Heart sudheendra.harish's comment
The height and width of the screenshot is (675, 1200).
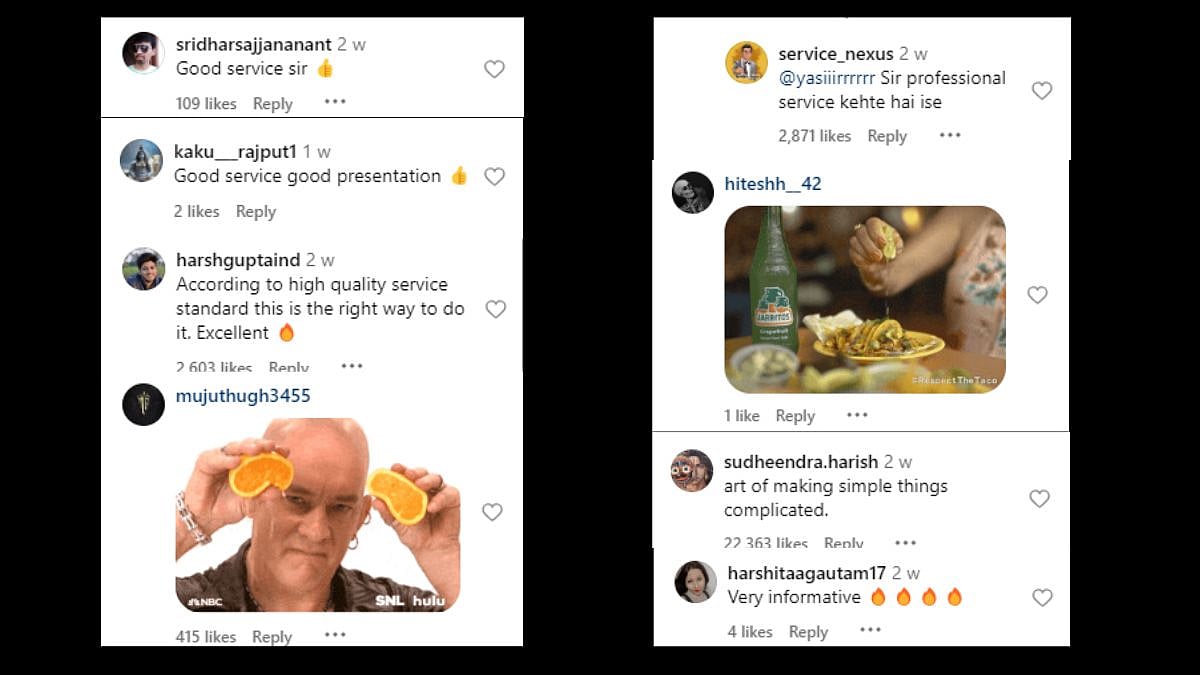tap(1040, 498)
